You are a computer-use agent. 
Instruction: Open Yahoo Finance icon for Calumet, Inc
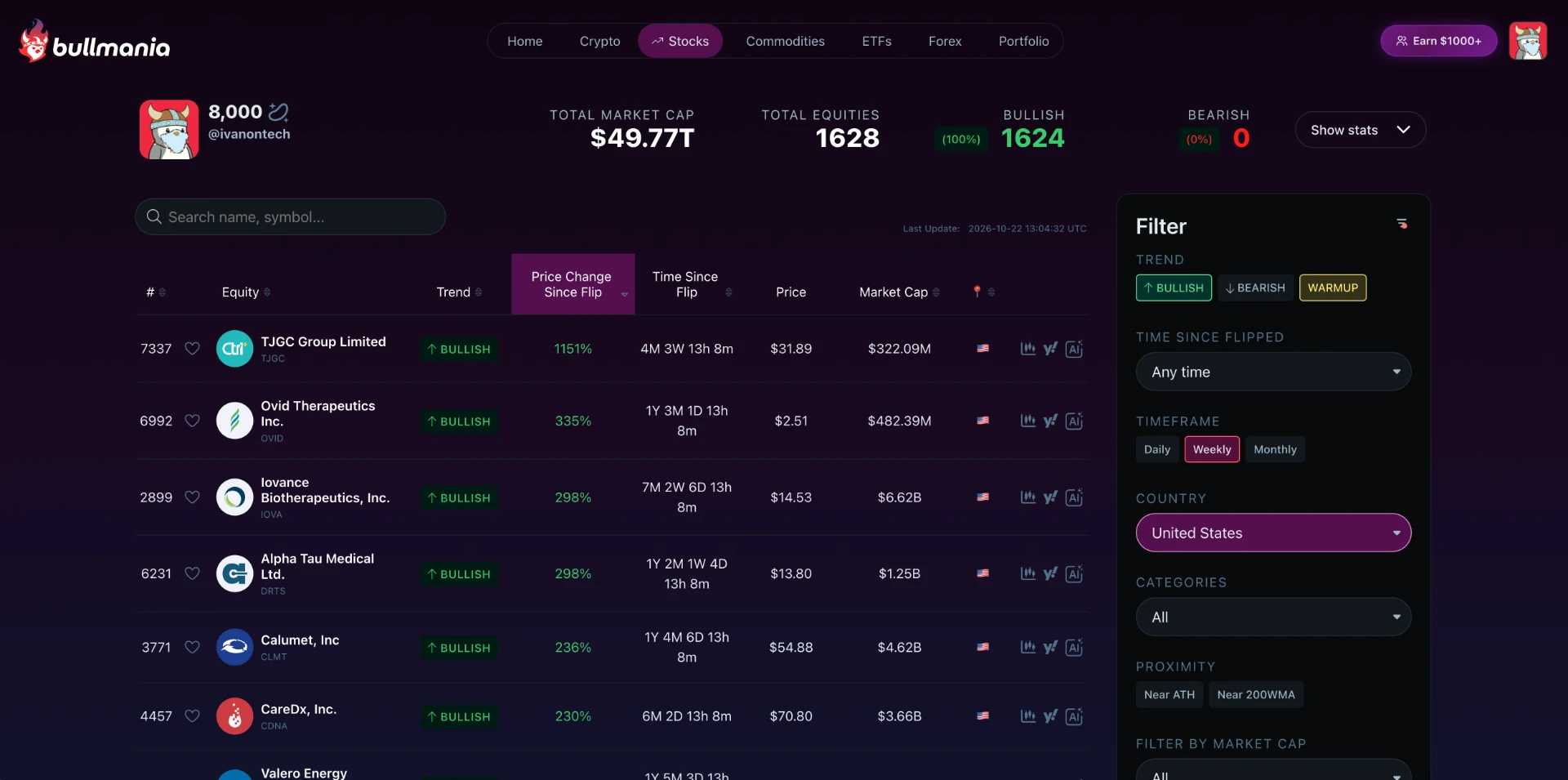pyautogui.click(x=1050, y=647)
